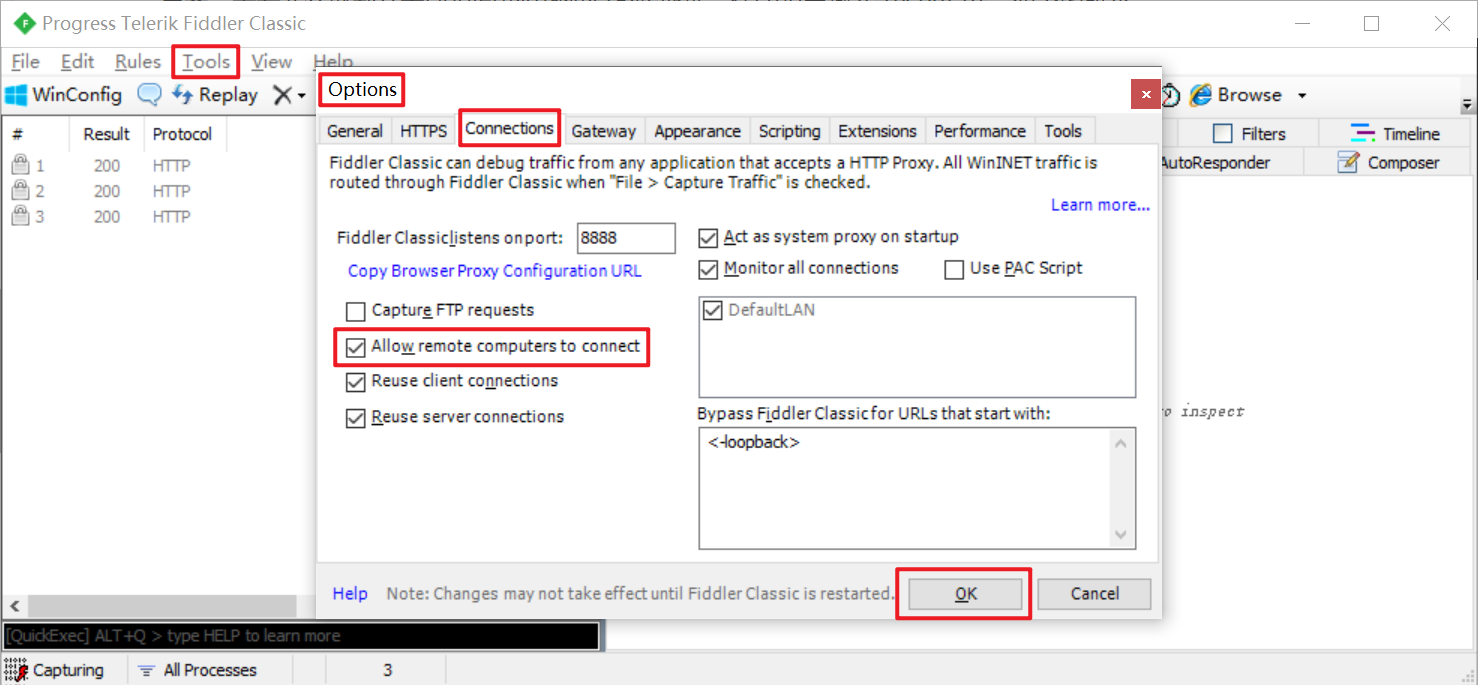The height and width of the screenshot is (685, 1478).
Task: Click the comment speech bubble icon
Action: point(149,95)
